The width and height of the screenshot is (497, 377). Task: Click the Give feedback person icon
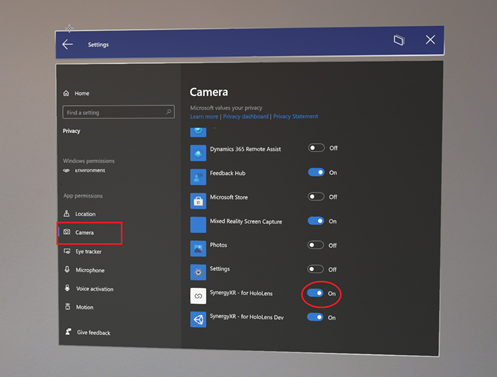(68, 332)
